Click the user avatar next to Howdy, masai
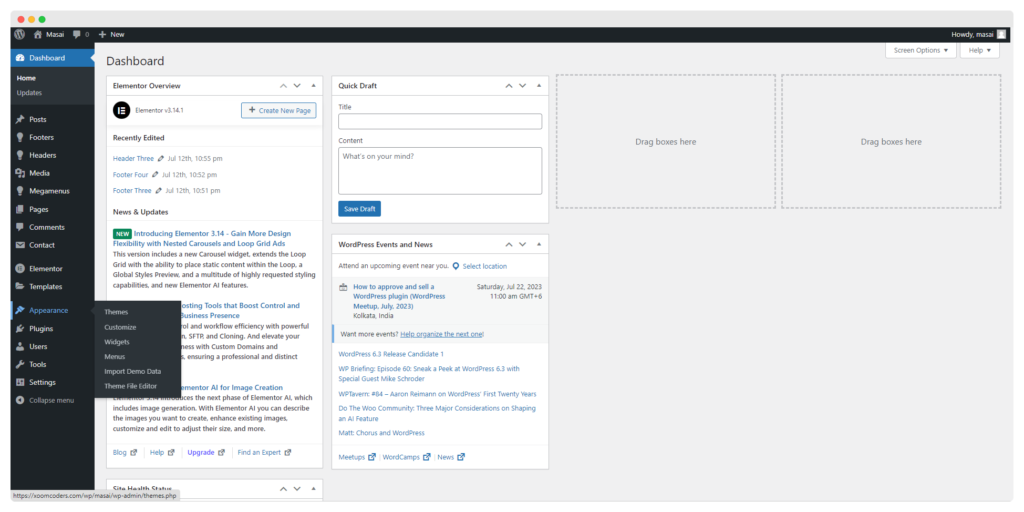Image resolution: width=1024 pixels, height=512 pixels. 1001,34
